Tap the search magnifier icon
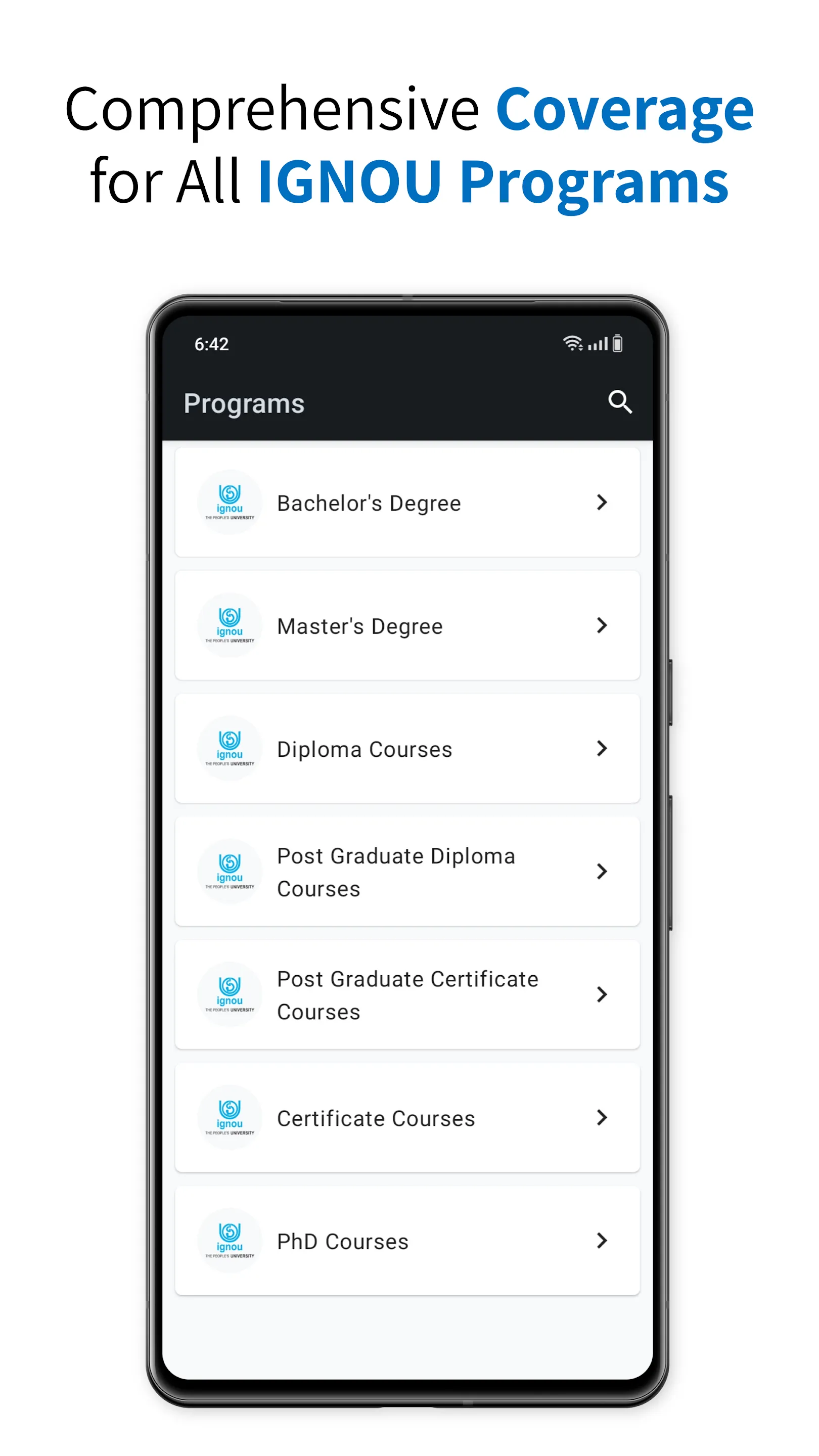The image size is (819, 1456). pos(619,402)
